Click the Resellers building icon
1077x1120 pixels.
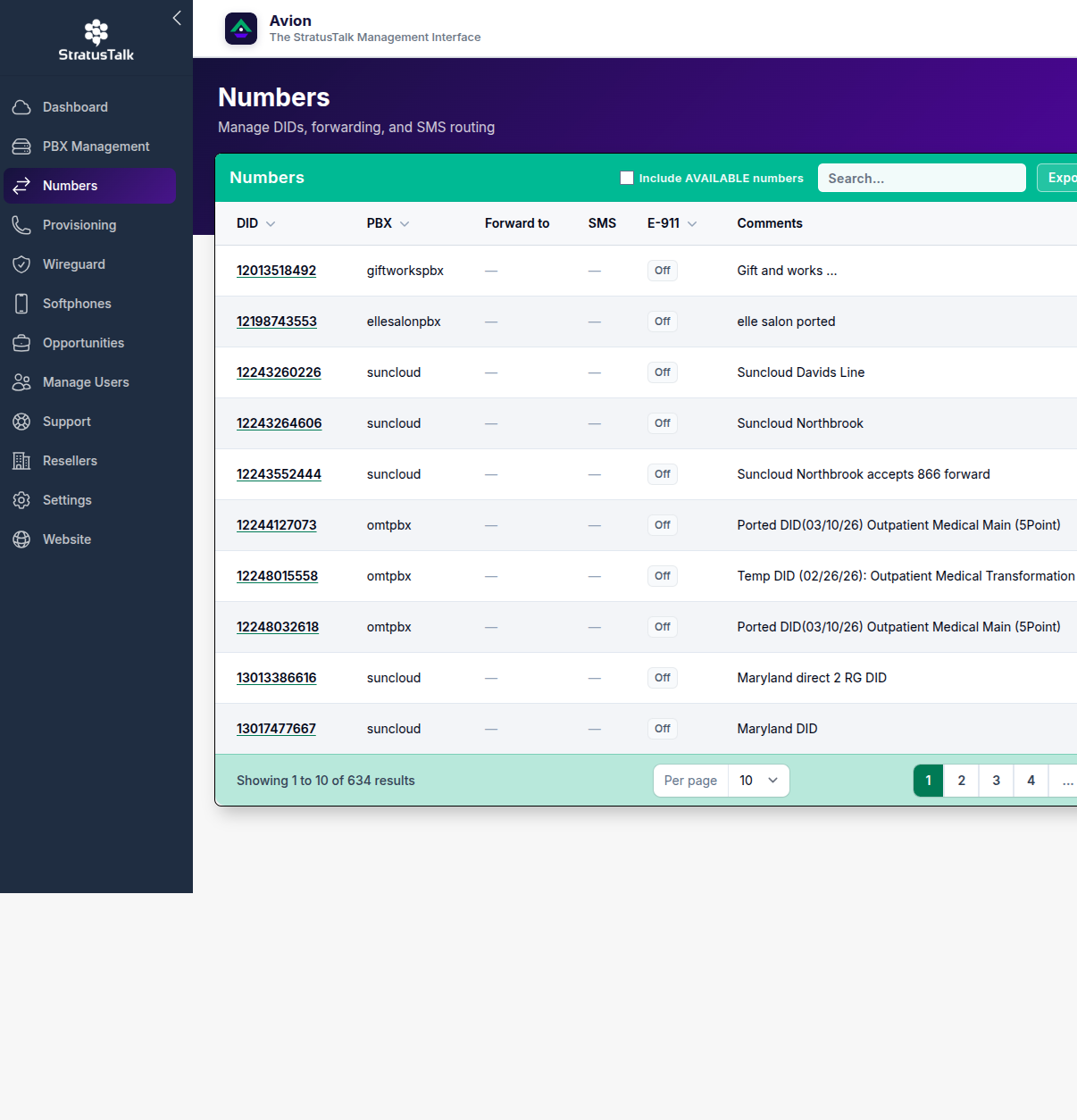[21, 461]
